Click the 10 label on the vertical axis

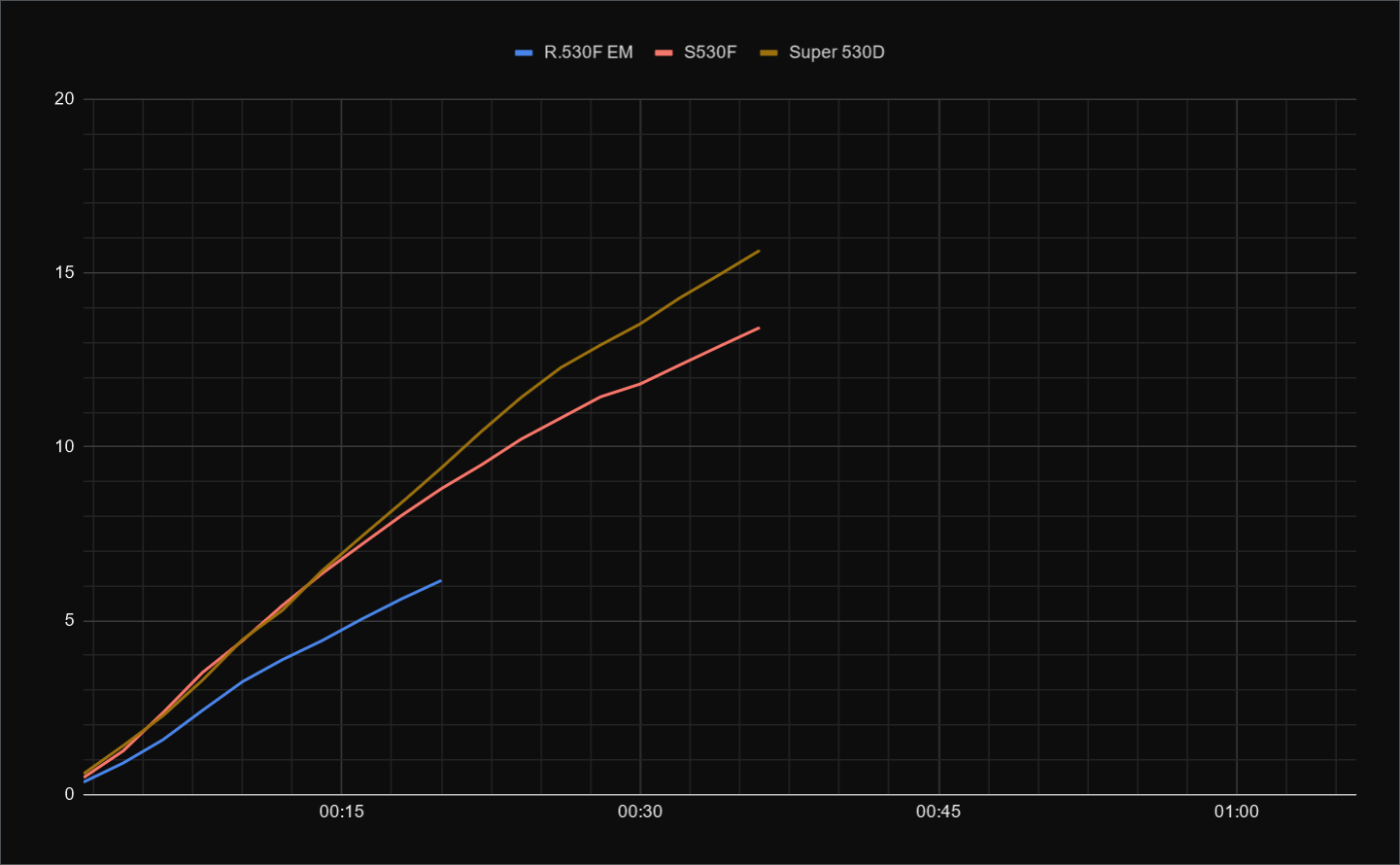[x=64, y=447]
